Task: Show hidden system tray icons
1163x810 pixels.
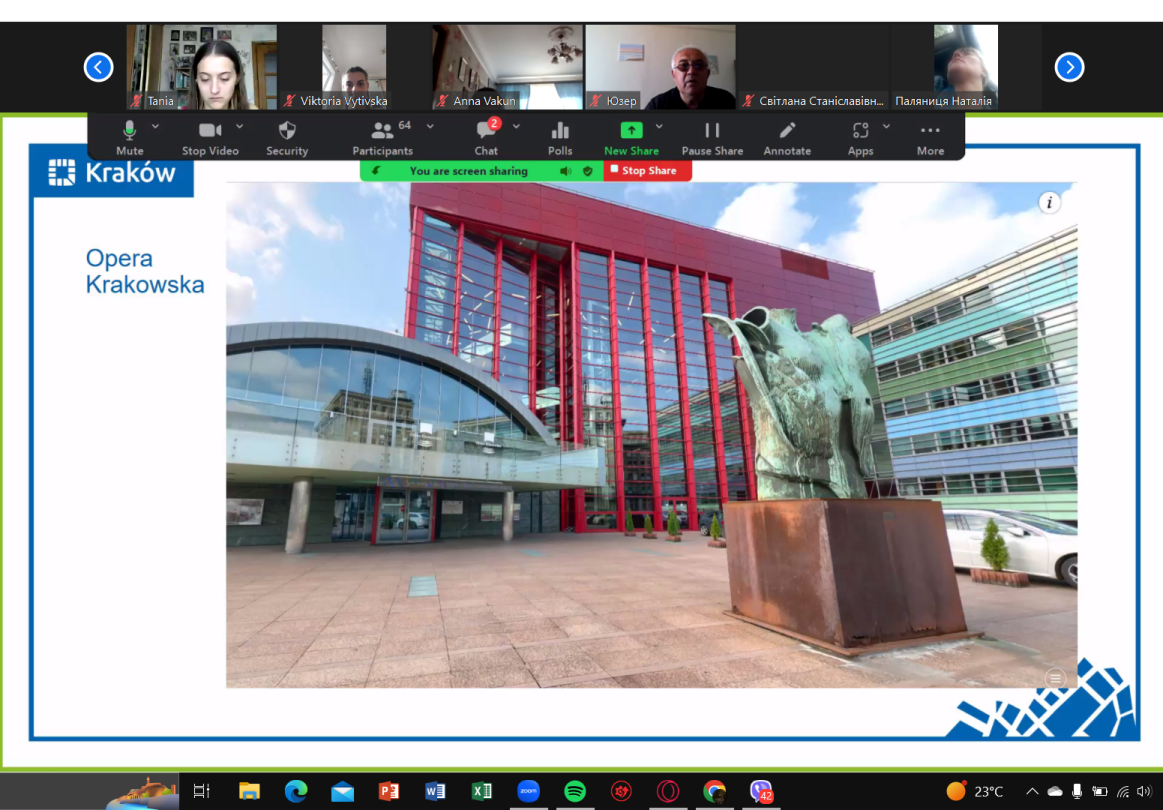Action: point(1032,791)
